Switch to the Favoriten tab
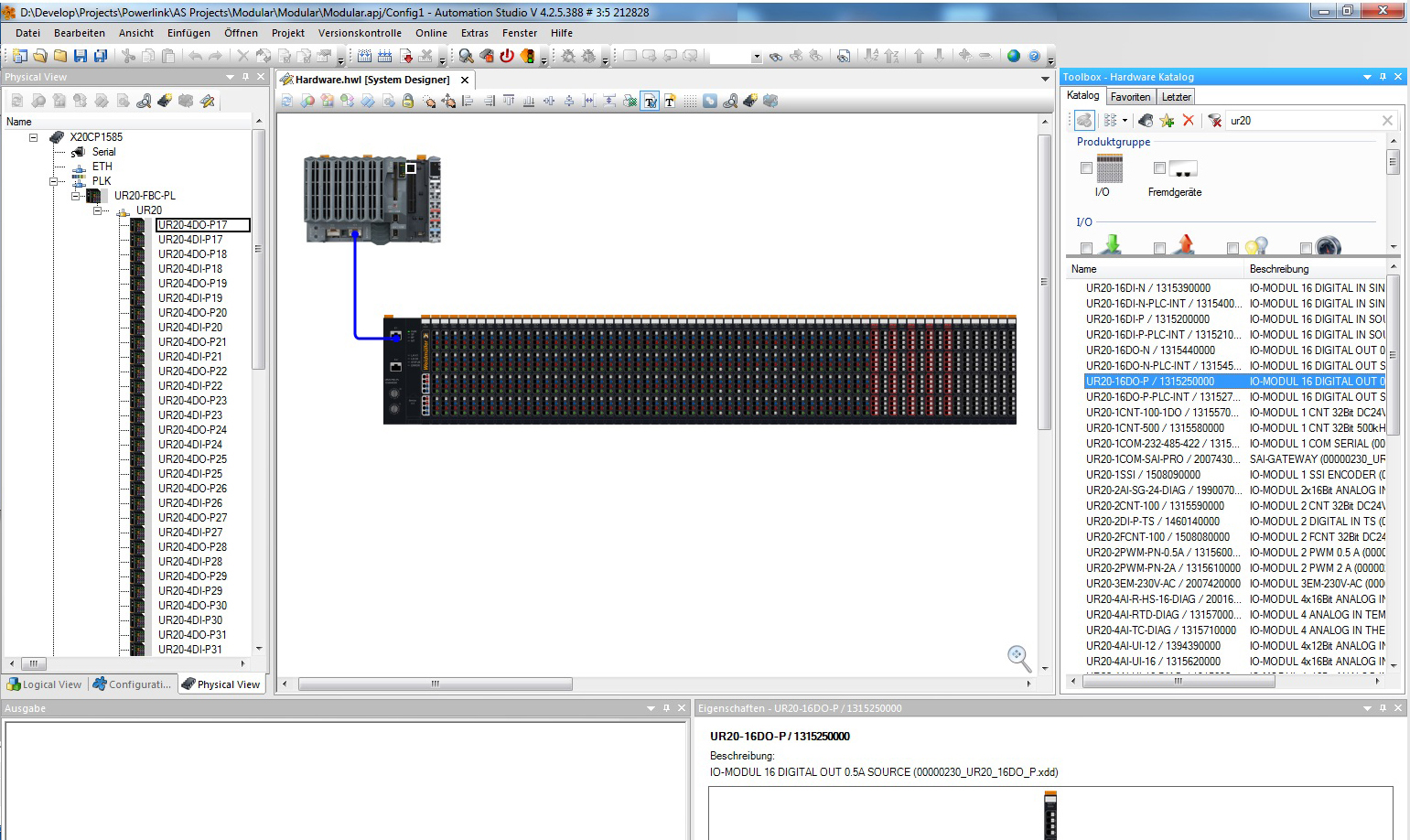 tap(1130, 97)
